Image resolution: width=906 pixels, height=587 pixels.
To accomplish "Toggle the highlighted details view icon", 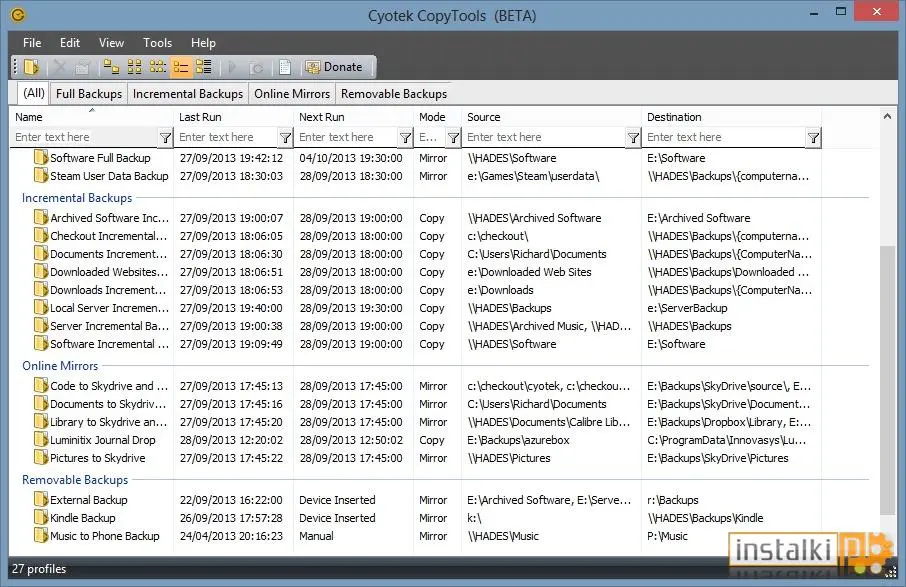I will click(x=181, y=67).
